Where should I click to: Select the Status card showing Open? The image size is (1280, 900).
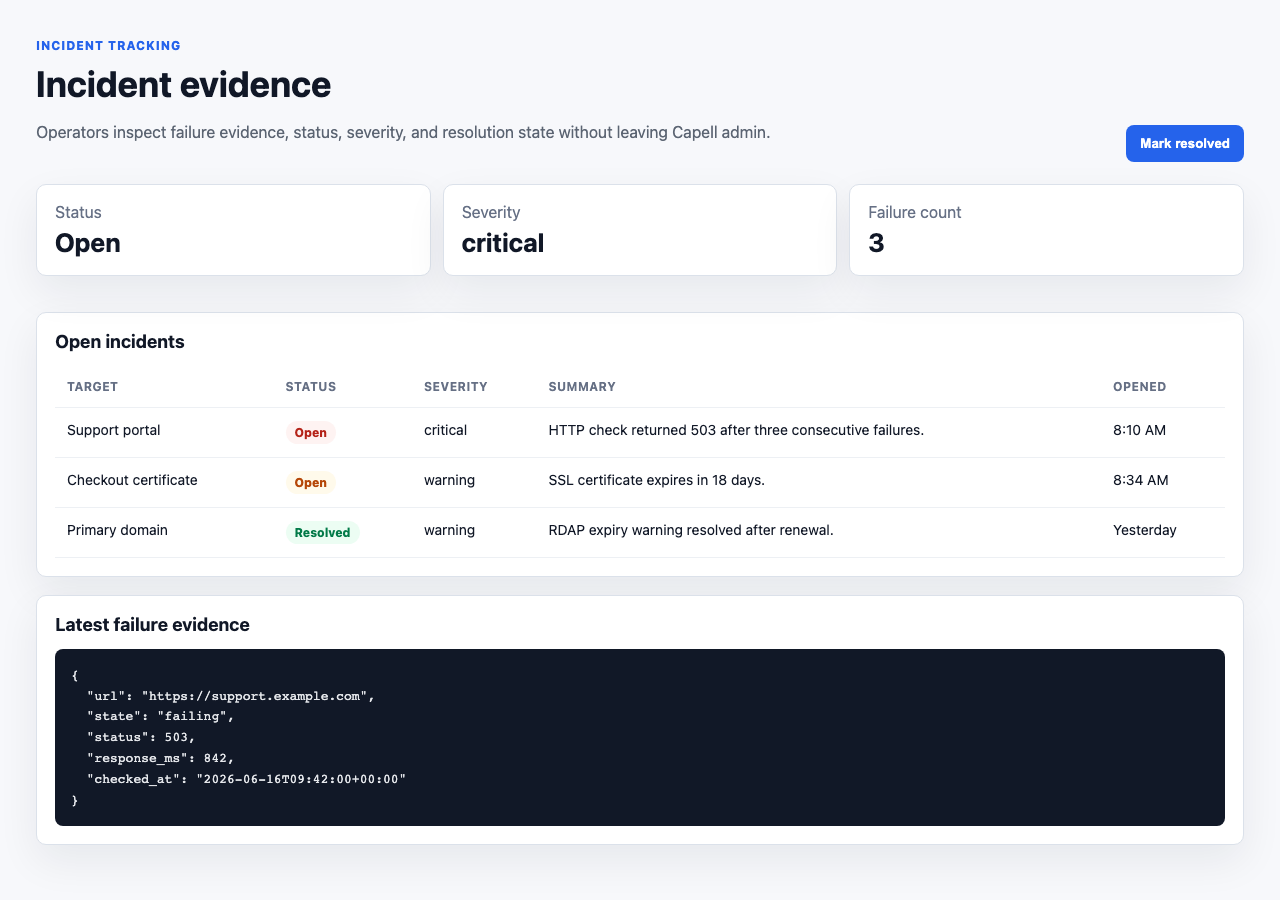pos(233,230)
